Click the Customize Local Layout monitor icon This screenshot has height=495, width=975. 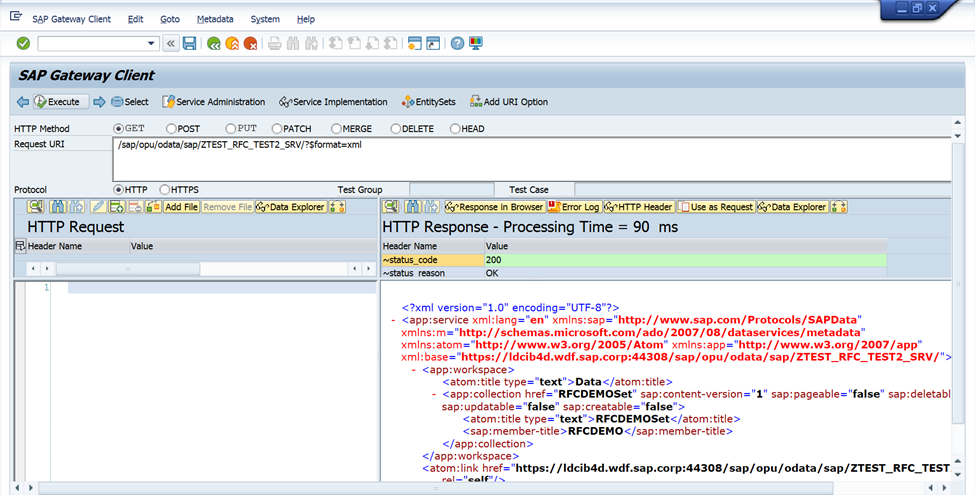coord(476,44)
